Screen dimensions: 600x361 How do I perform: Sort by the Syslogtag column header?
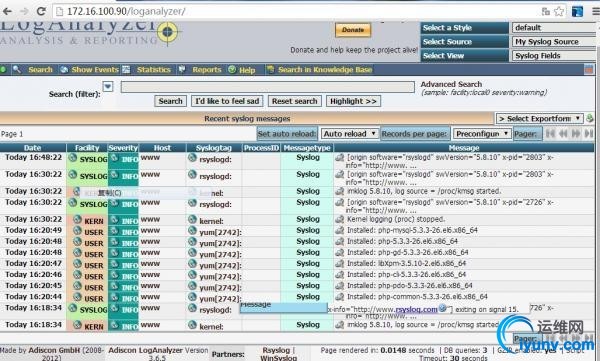coord(214,148)
